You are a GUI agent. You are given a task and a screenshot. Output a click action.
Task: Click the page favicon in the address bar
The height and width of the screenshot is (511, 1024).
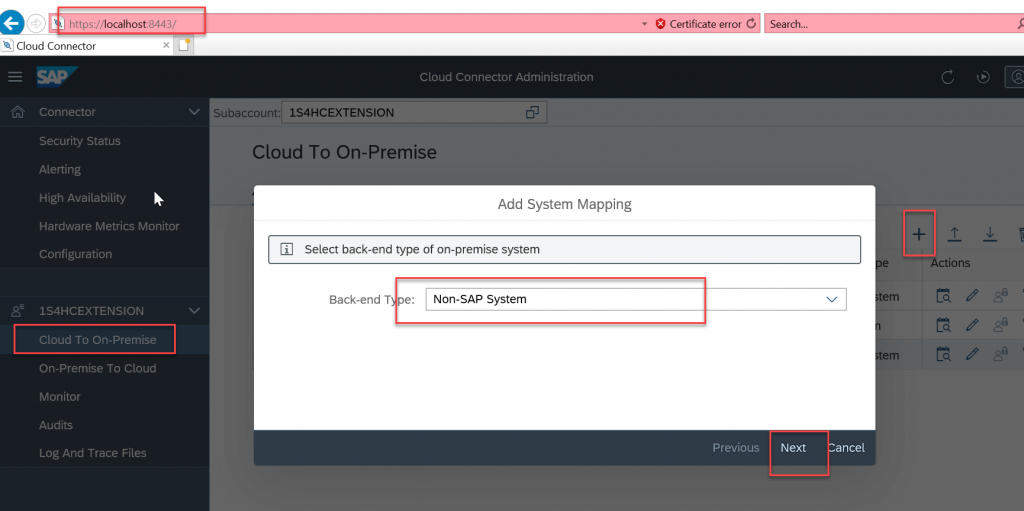click(57, 24)
